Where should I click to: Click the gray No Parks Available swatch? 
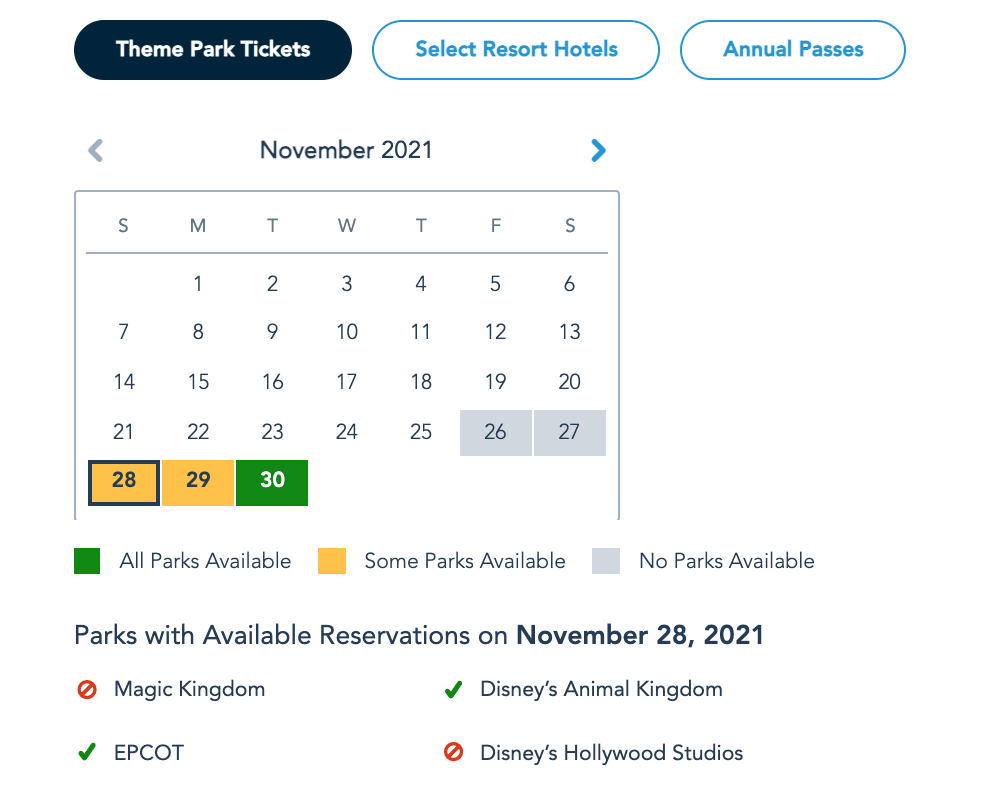(606, 561)
